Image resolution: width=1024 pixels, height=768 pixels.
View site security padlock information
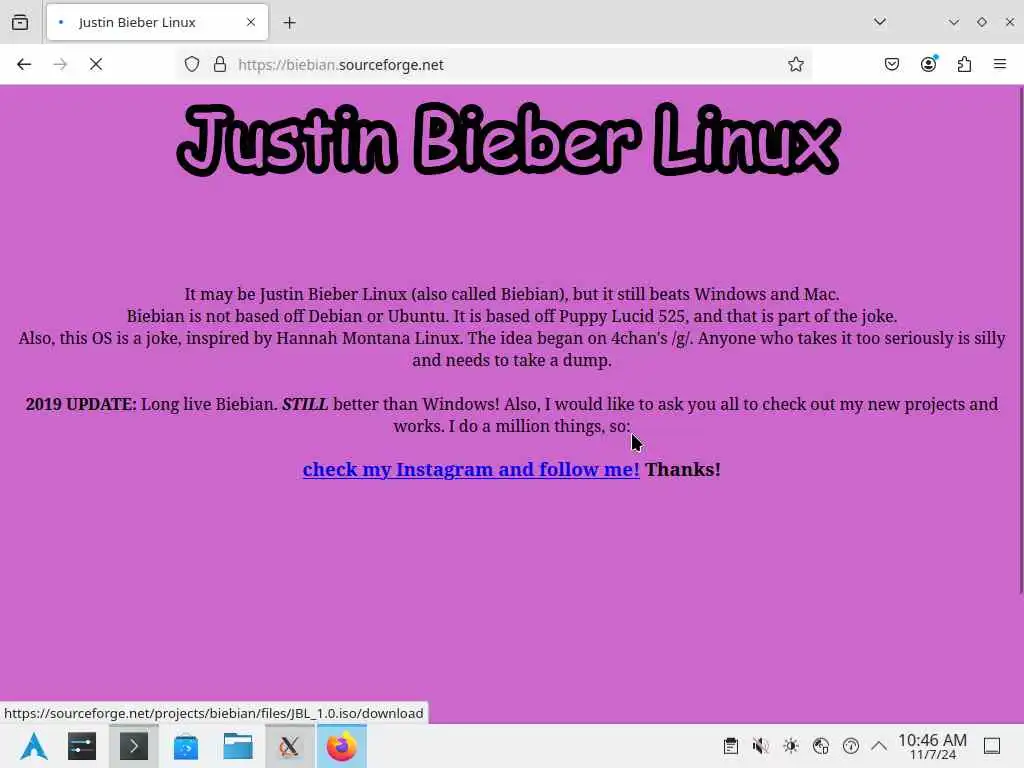220,64
